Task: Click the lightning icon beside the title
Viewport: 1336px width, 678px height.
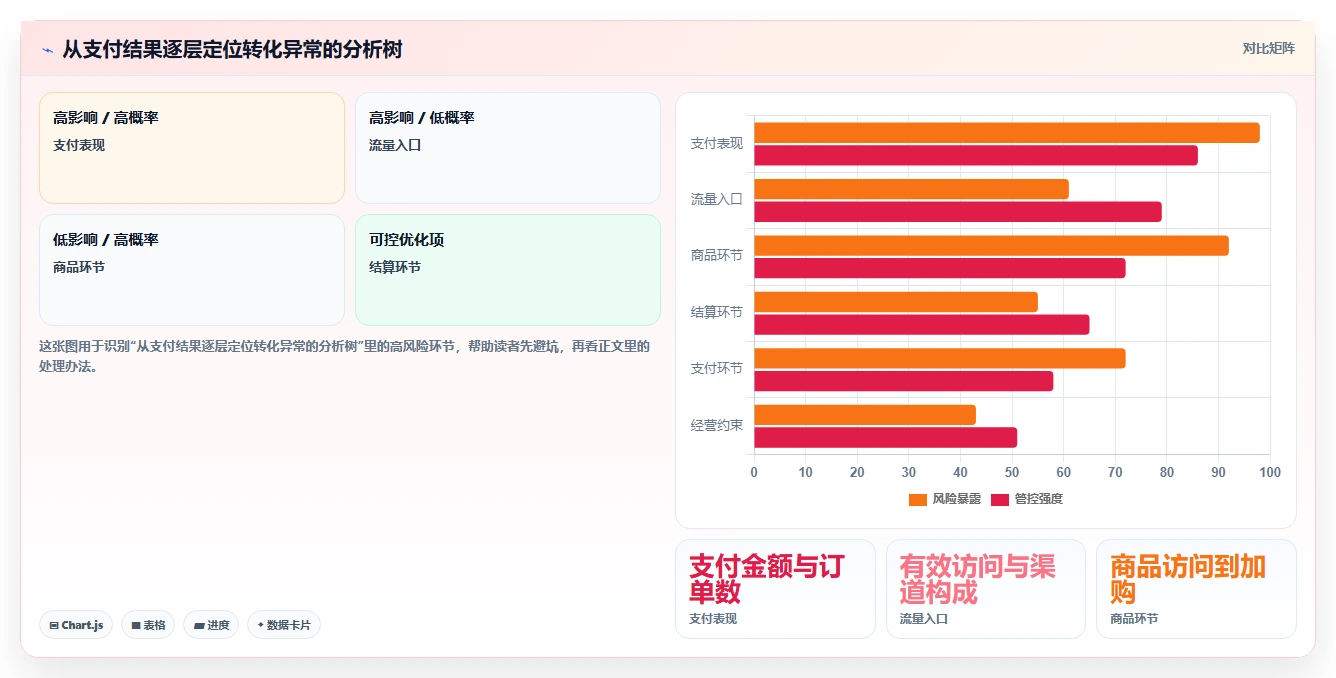Action: [47, 50]
